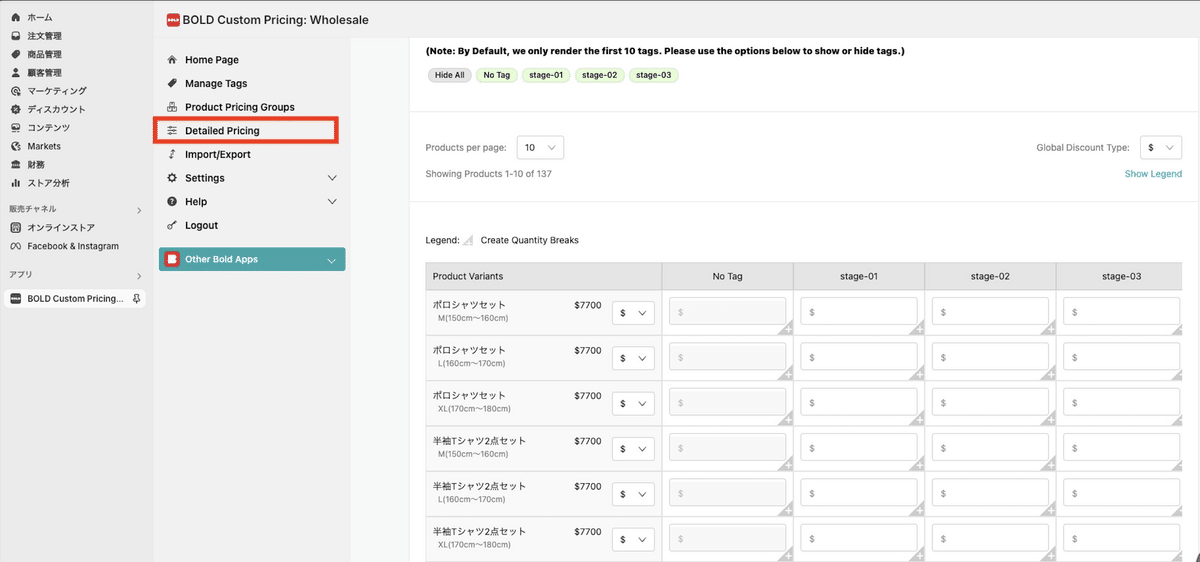Expand the Help submenu chevron
The height and width of the screenshot is (562, 1200).
(333, 202)
